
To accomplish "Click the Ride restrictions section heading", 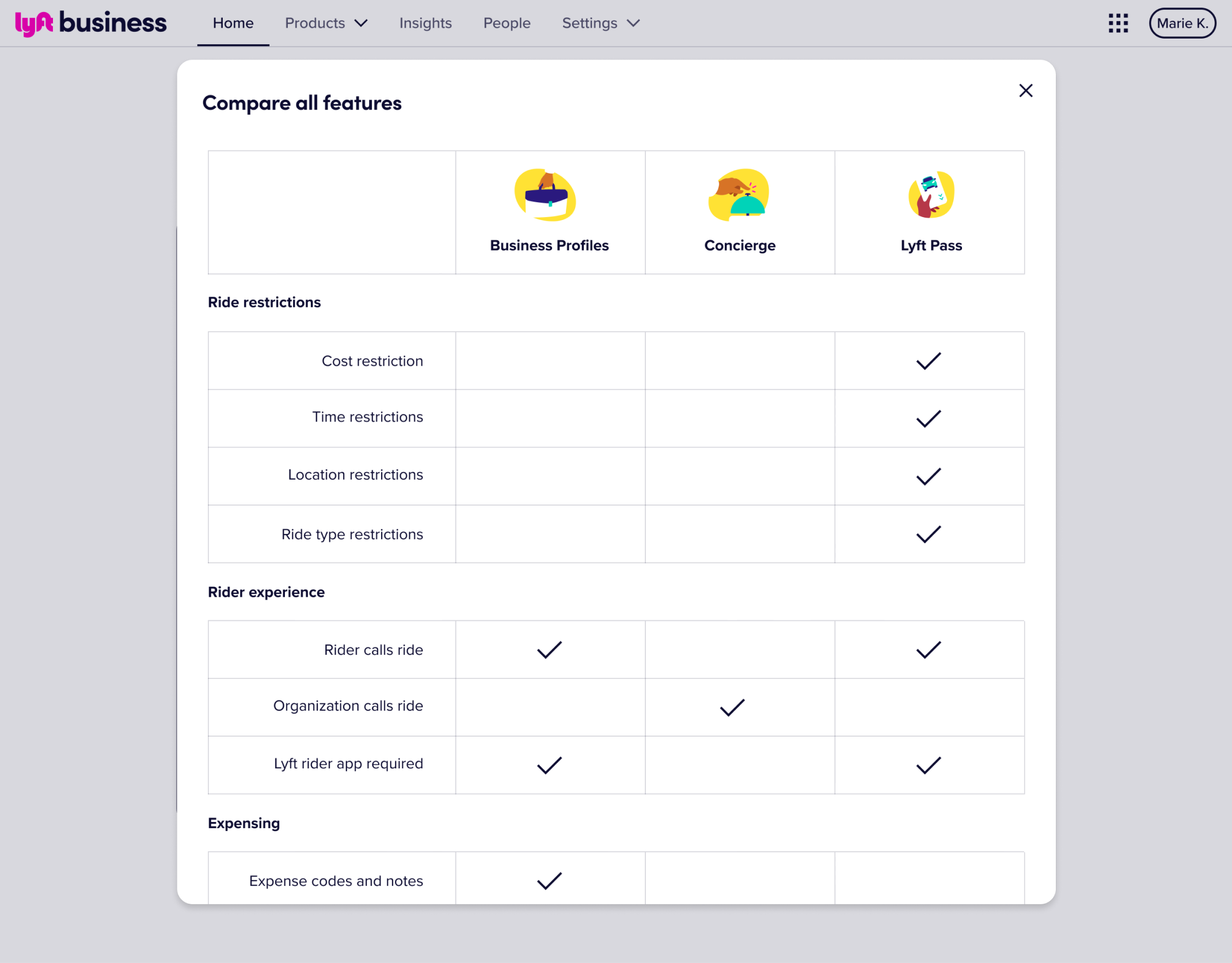I will coord(264,302).
